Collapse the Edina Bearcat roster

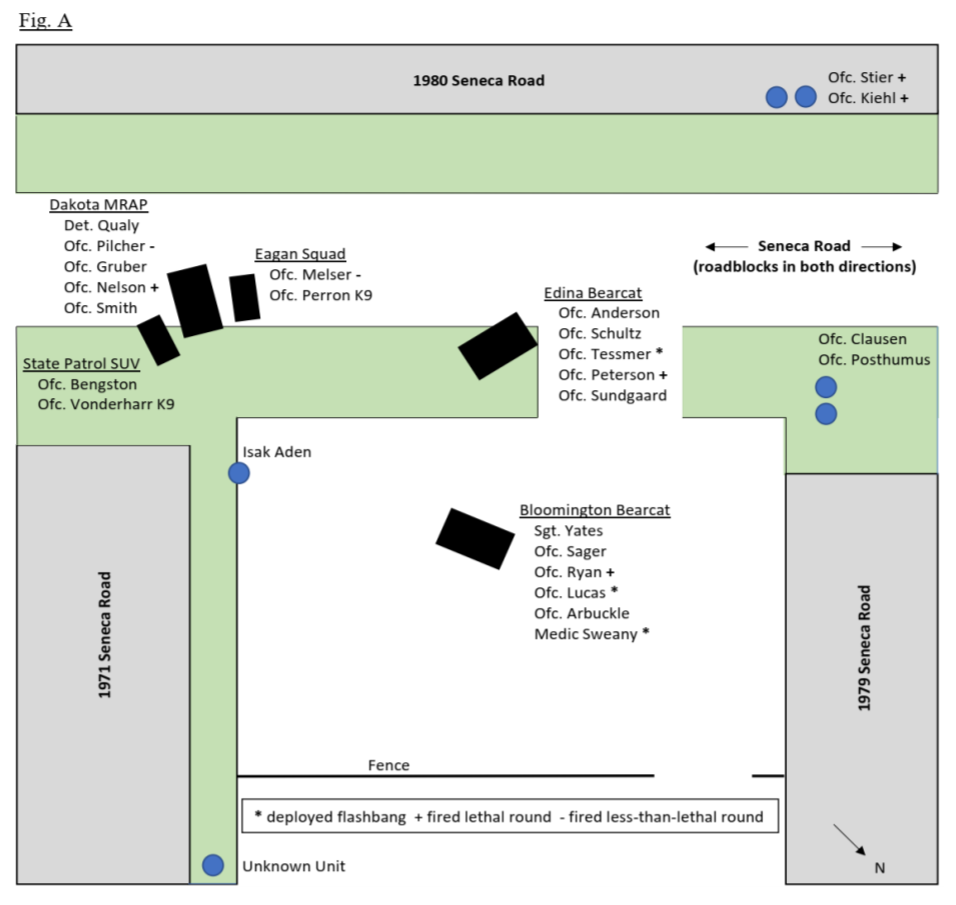(593, 292)
